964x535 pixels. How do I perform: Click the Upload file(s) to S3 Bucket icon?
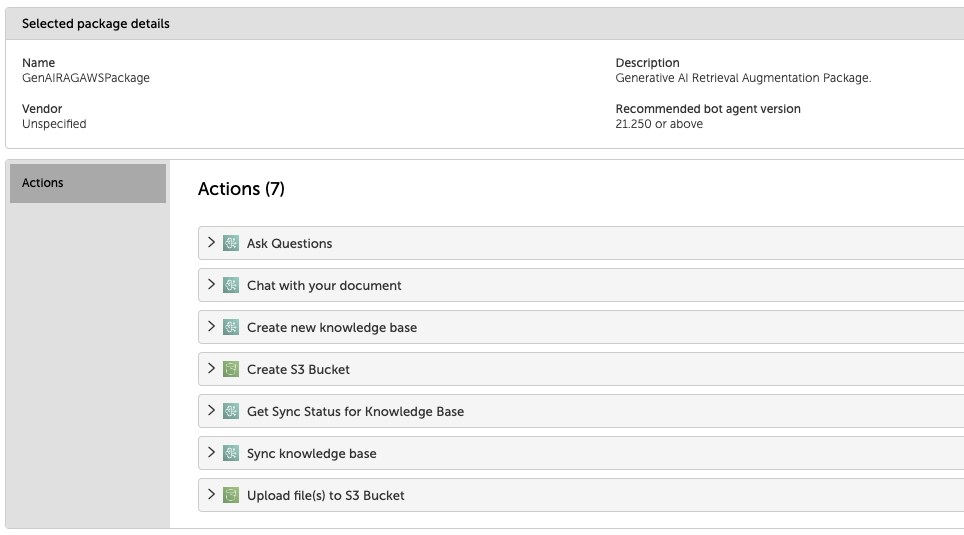[231, 495]
